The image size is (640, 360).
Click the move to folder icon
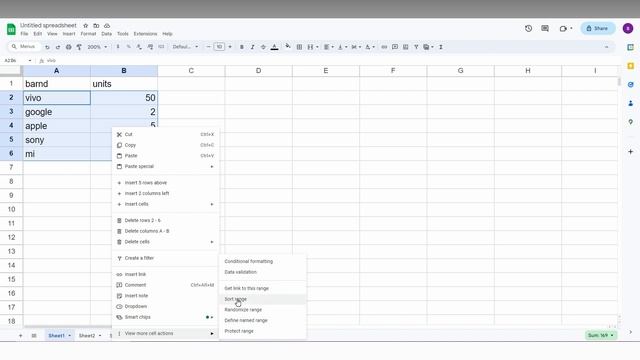pos(96,26)
